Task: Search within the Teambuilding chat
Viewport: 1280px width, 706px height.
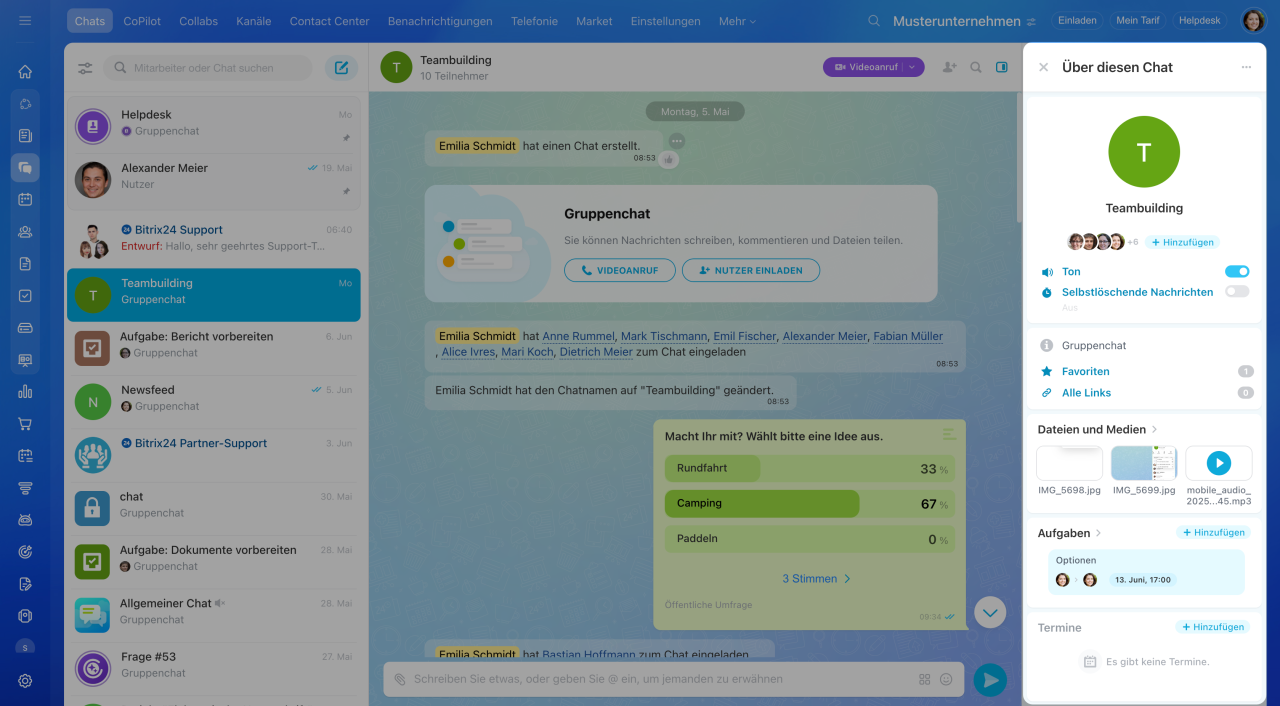Action: click(x=976, y=67)
